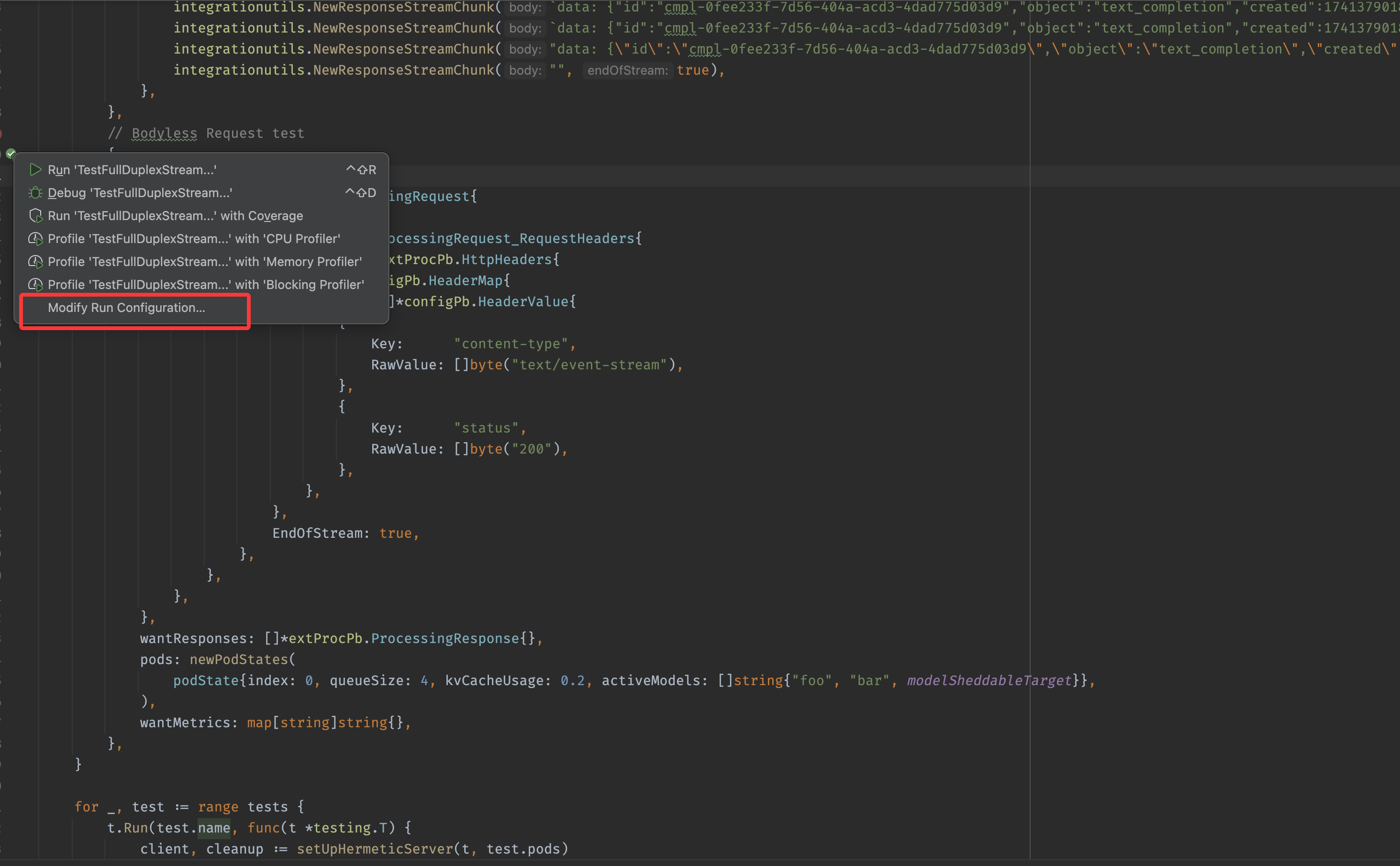
Task: Click the highlighted 'name' in test.name
Action: [214, 828]
